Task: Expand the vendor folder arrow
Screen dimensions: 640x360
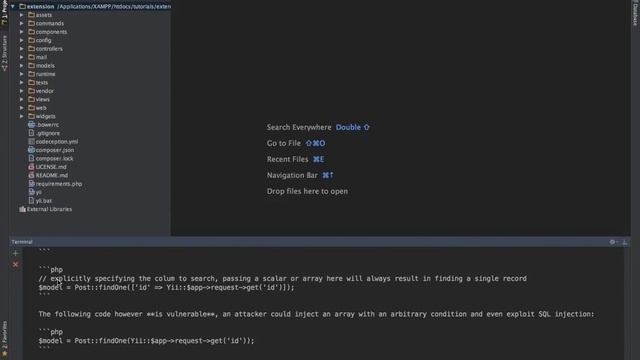Action: [x=22, y=91]
